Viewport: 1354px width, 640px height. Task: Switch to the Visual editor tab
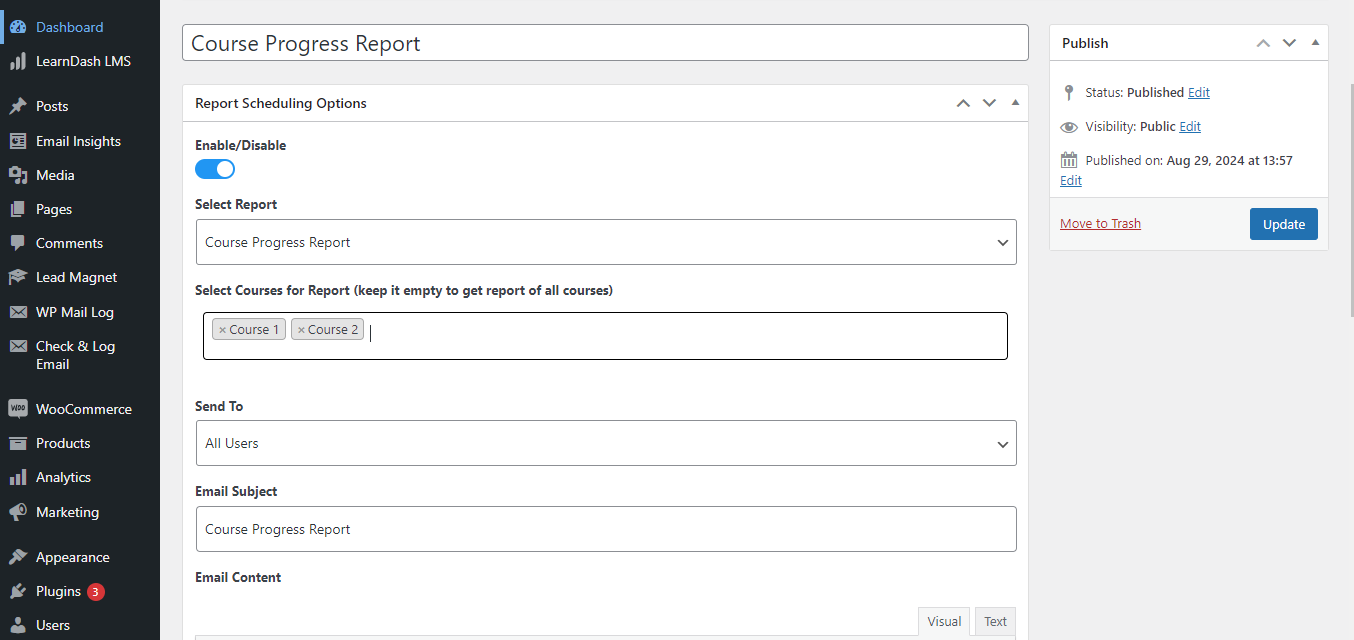click(944, 621)
